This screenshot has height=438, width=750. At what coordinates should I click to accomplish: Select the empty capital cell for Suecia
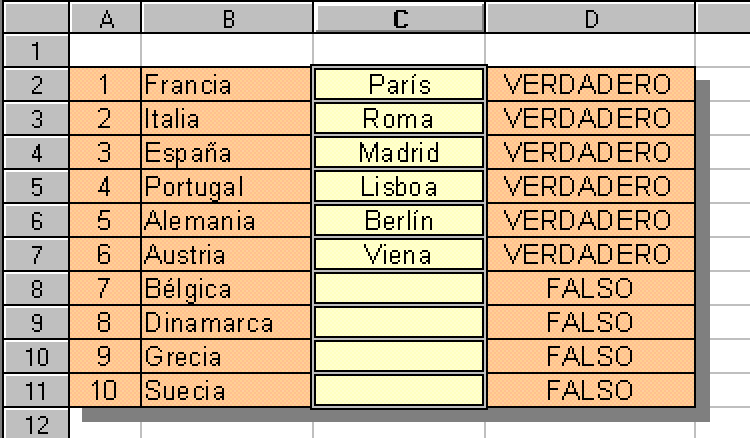tap(399, 390)
